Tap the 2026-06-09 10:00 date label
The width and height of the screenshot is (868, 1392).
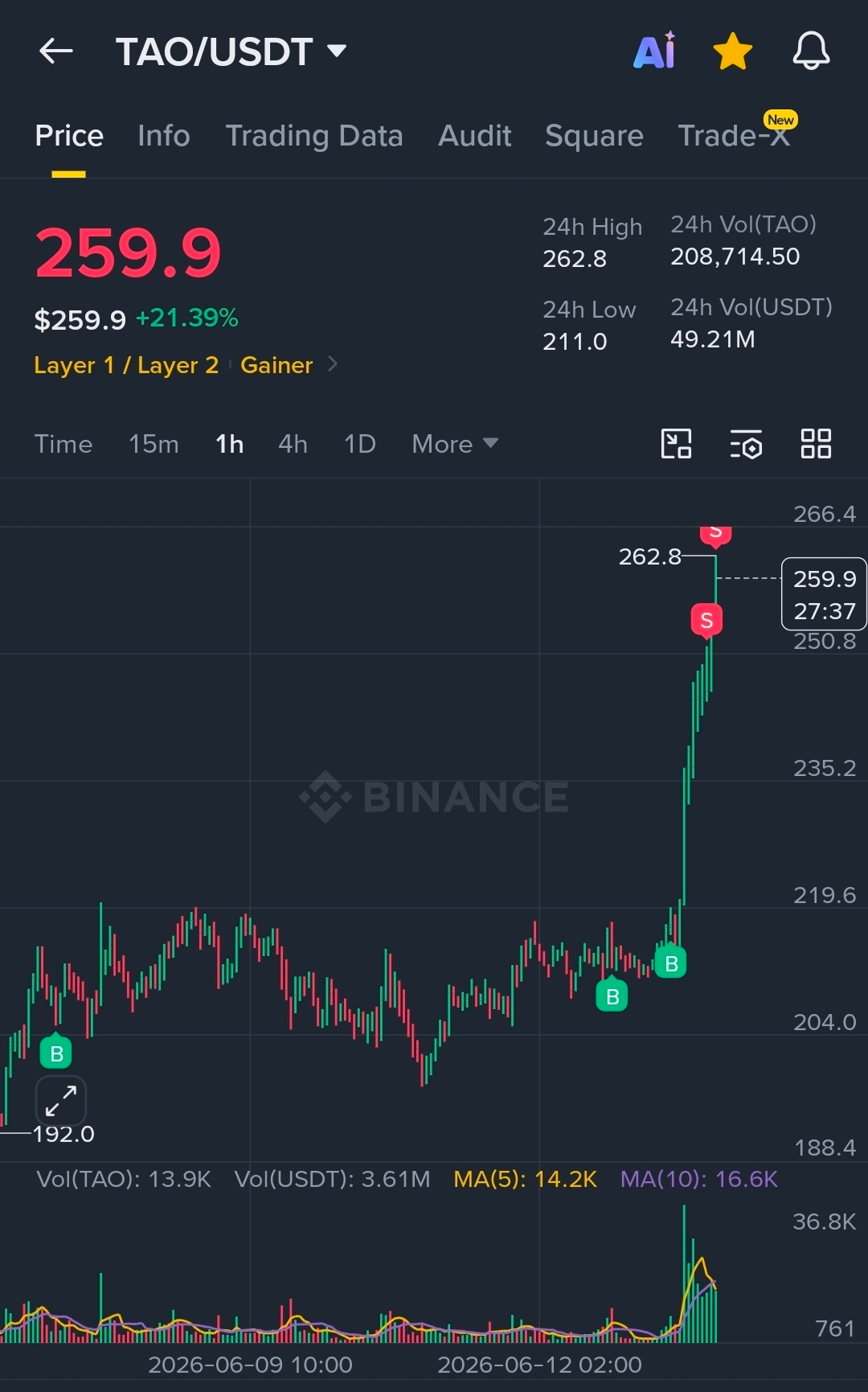pos(250,1365)
